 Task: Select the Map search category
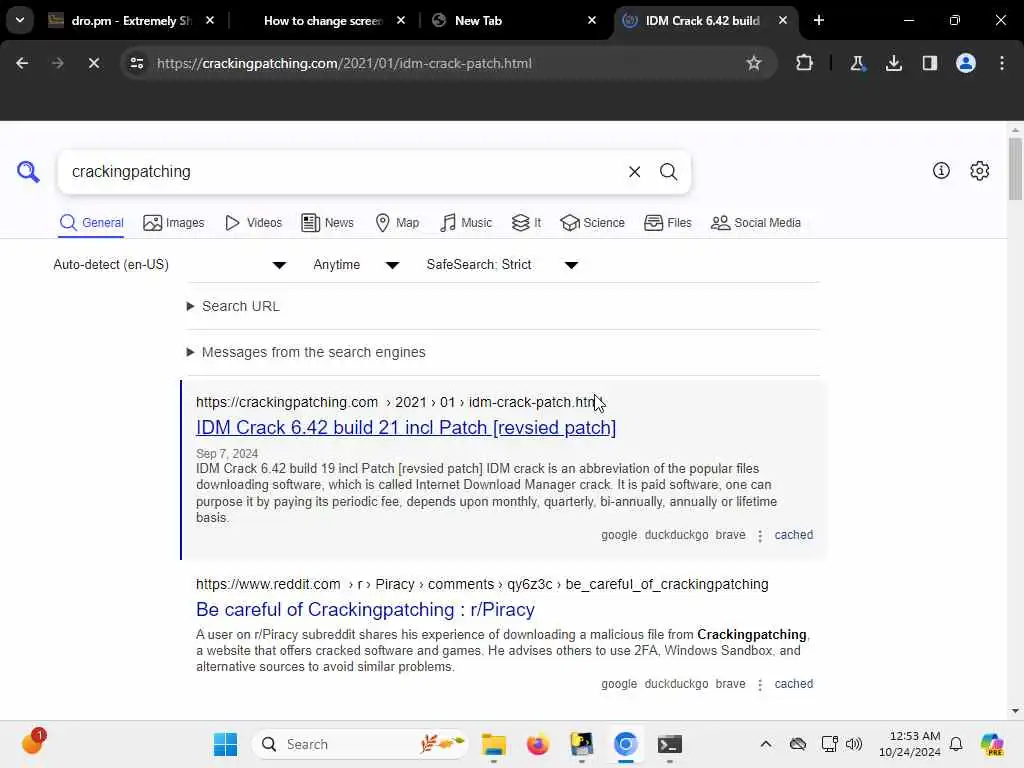click(398, 223)
